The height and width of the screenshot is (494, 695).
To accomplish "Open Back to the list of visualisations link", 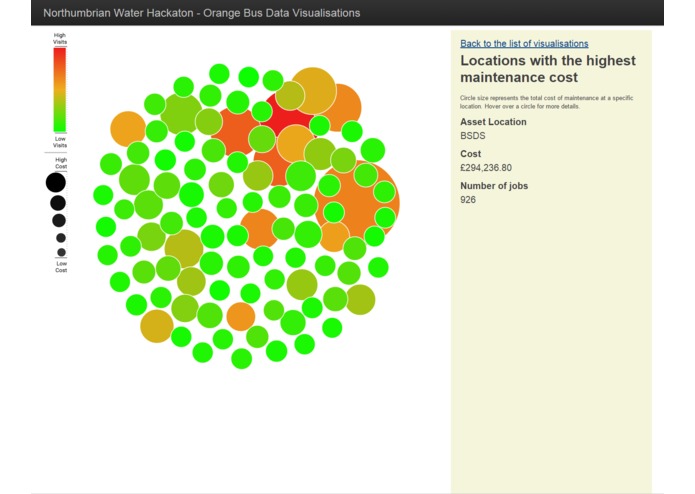I will click(x=524, y=43).
